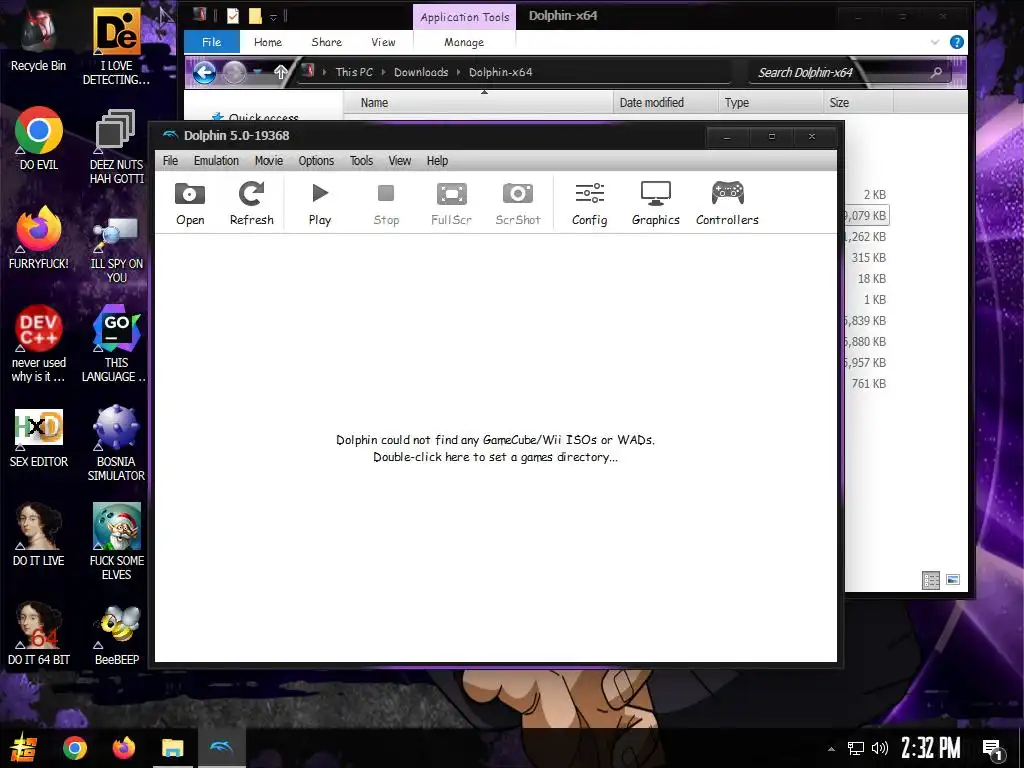Screen dimensions: 1024x768
Task: Select the DO IT 64 BIT desktop icon
Action: [39, 633]
